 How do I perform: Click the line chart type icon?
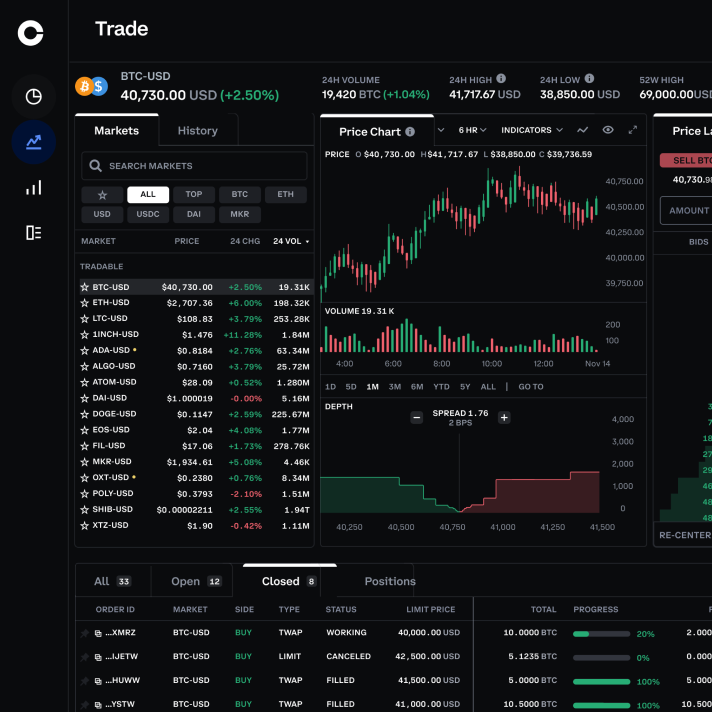[583, 130]
